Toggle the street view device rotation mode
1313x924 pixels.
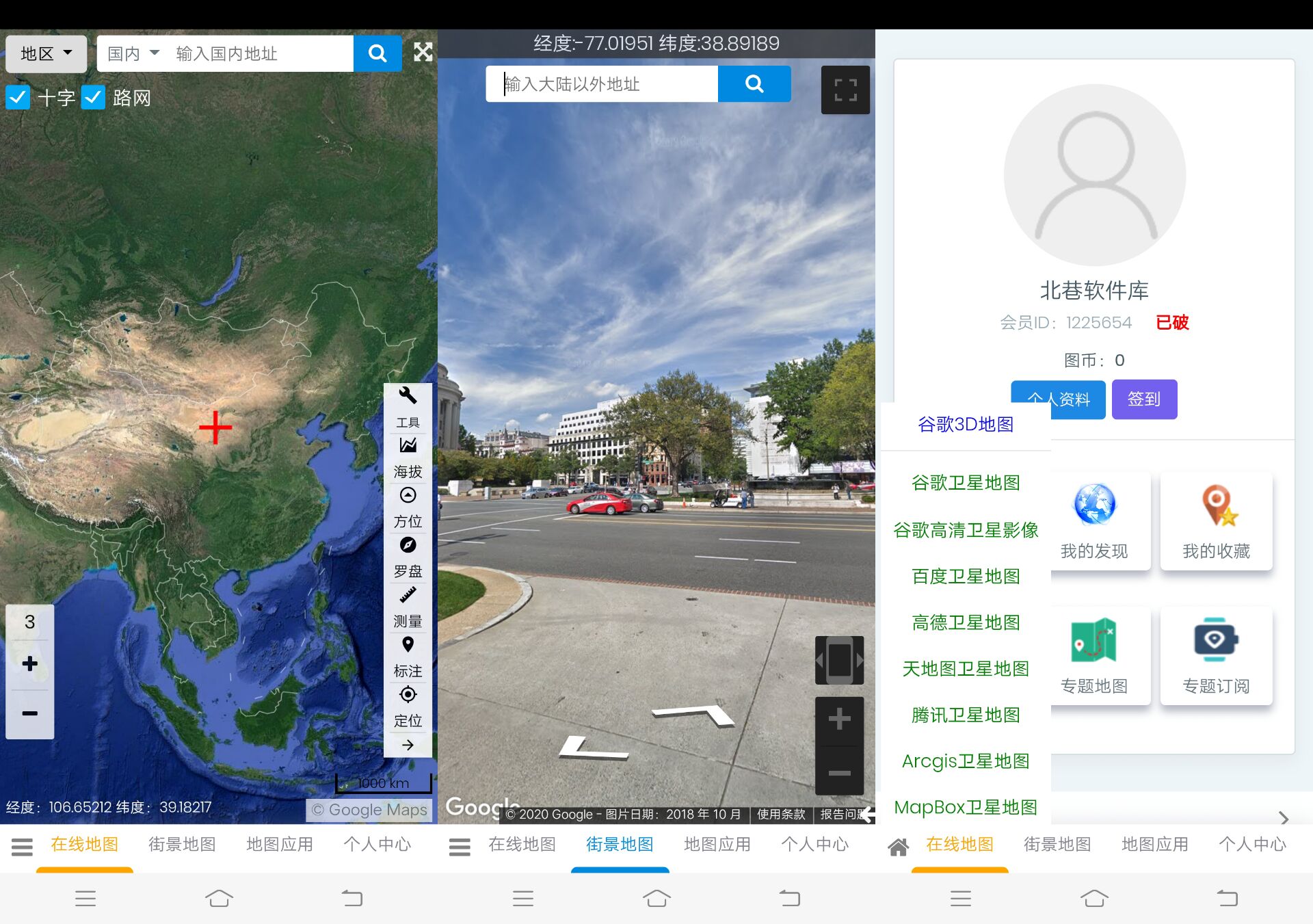coord(839,660)
